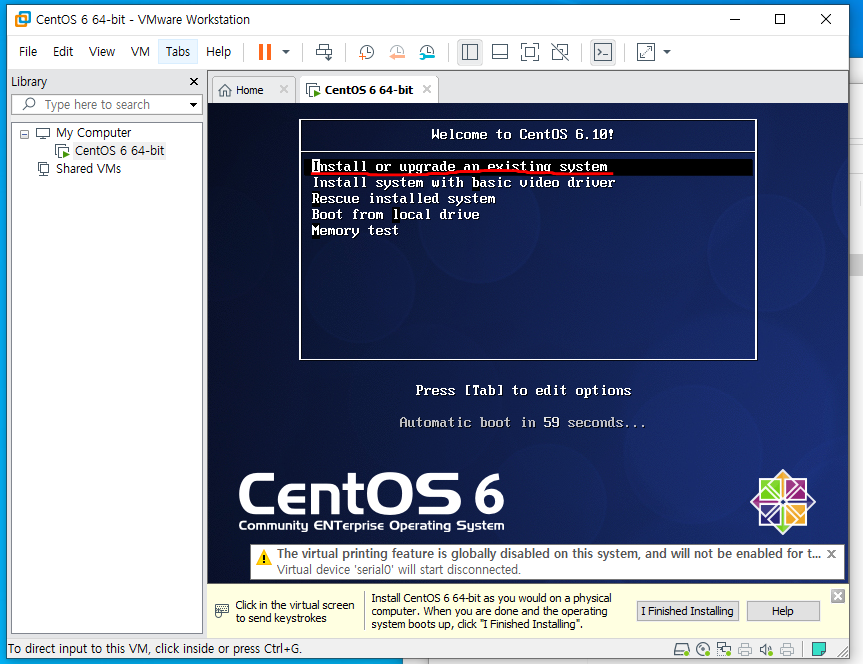Viewport: 863px width, 664px height.
Task: Switch to the CentOS 6 64-bit tab
Action: pyautogui.click(x=368, y=90)
